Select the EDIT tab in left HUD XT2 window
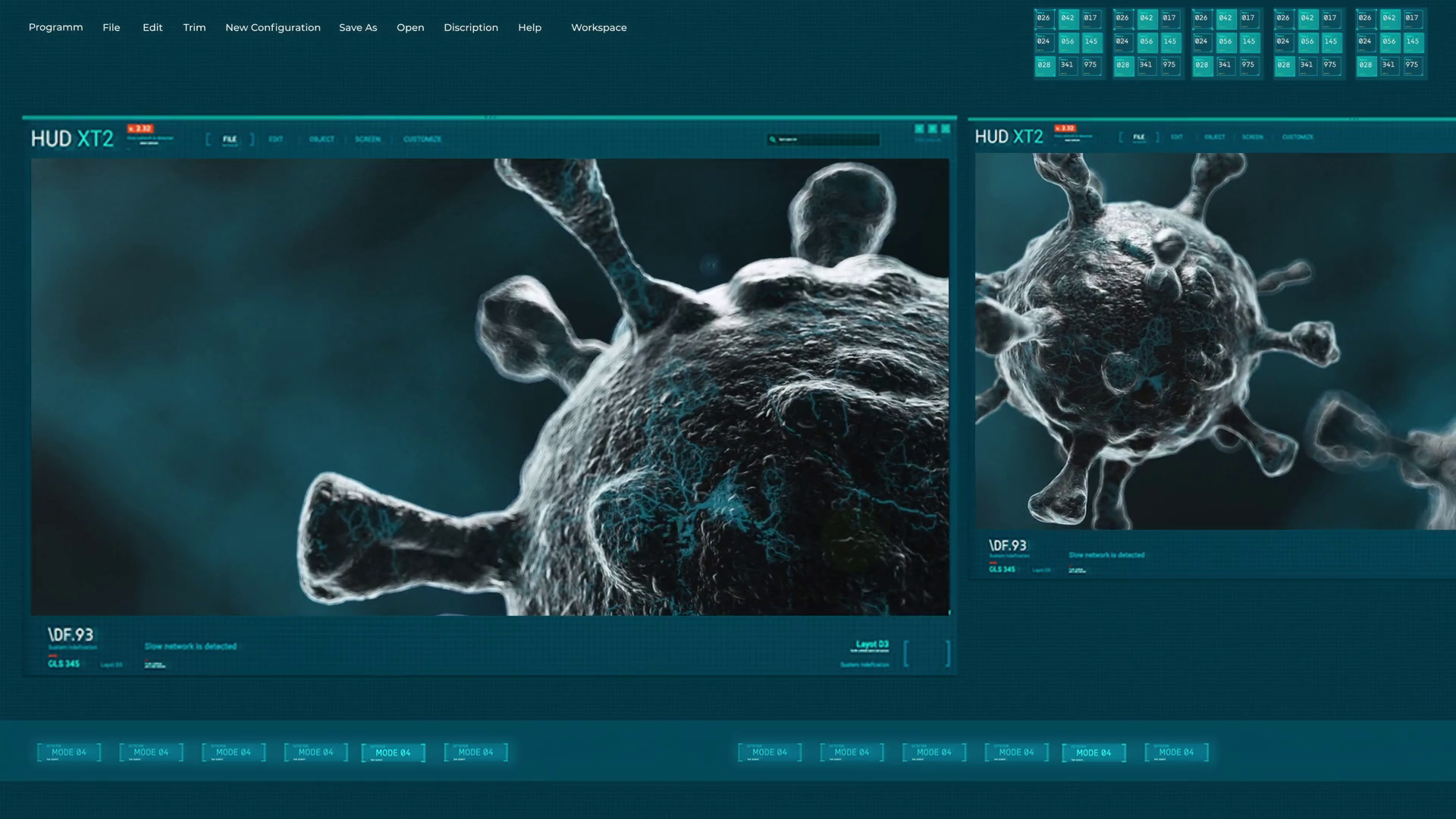Screen dimensions: 1456x819 pos(275,139)
